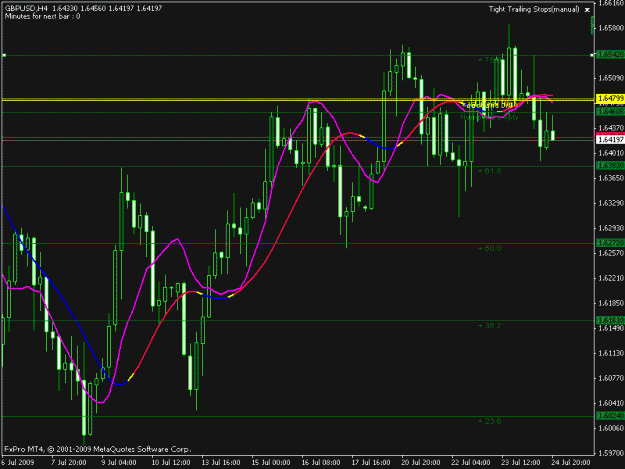The height and width of the screenshot is (469, 625).
Task: Click the Tight Trailing Stops(manual) label
Action: (x=534, y=9)
